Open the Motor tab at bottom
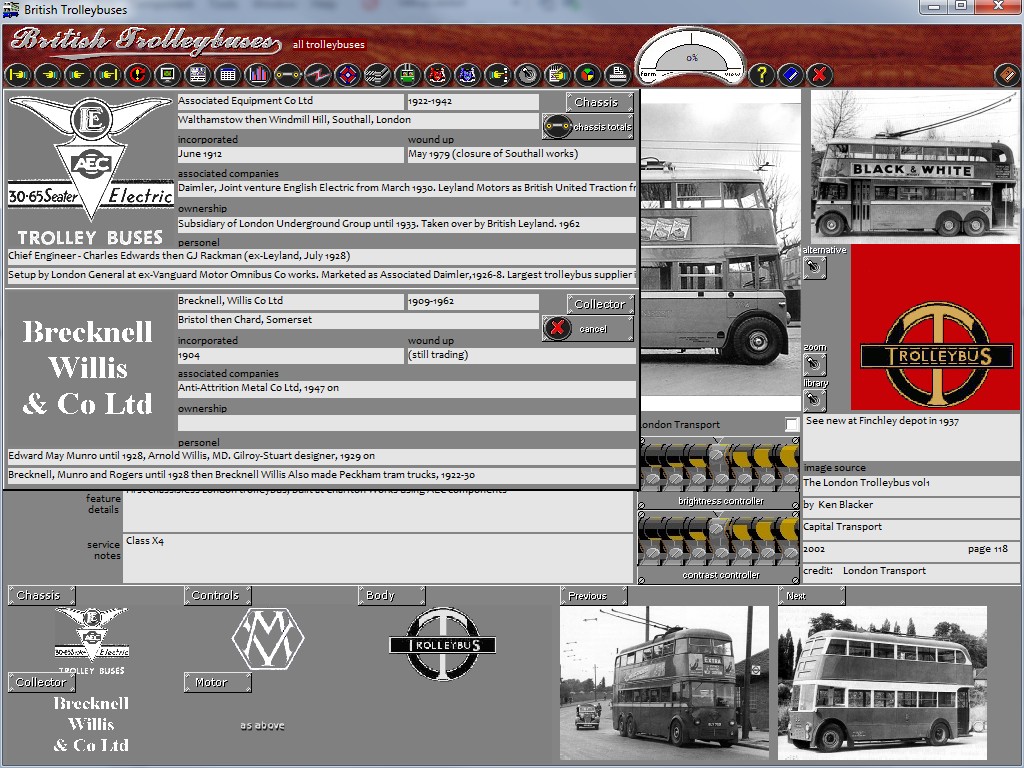This screenshot has width=1024, height=768. tap(217, 683)
